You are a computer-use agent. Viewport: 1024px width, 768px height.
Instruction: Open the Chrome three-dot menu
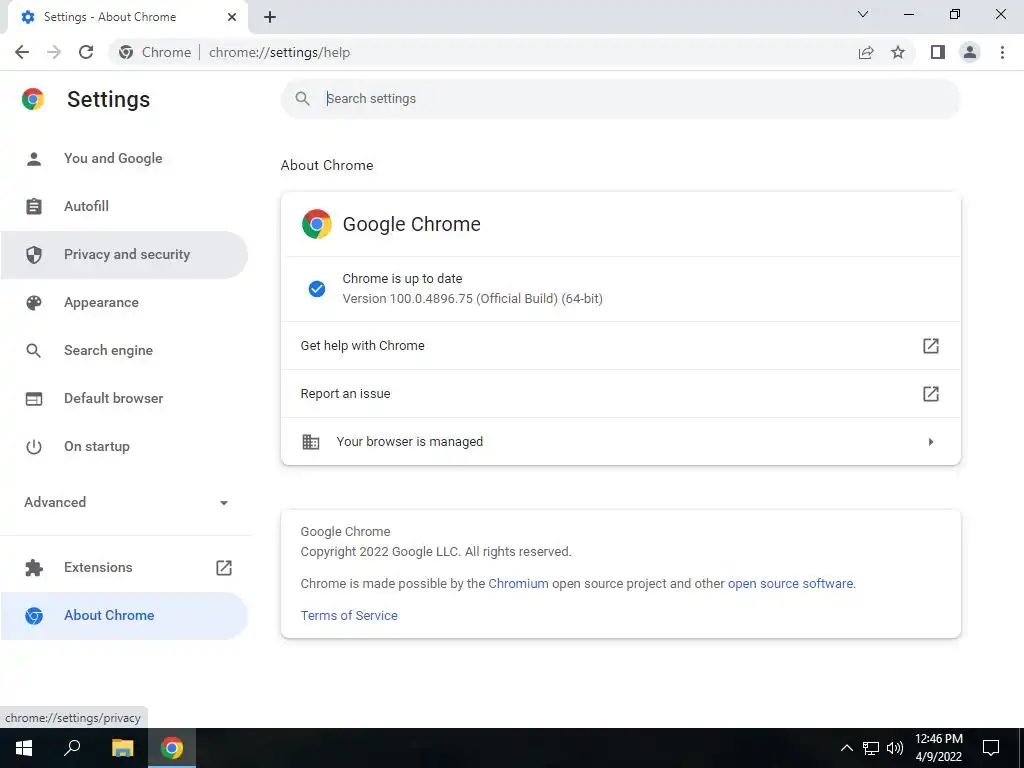(x=1002, y=52)
